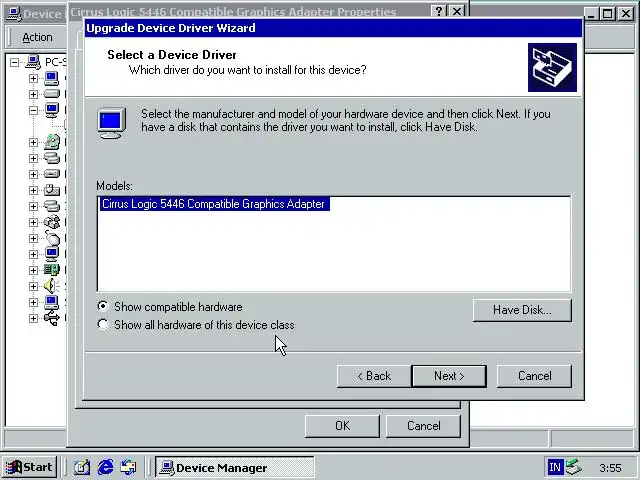
Task: Select the Network adapters green card icon
Action: click(x=52, y=270)
